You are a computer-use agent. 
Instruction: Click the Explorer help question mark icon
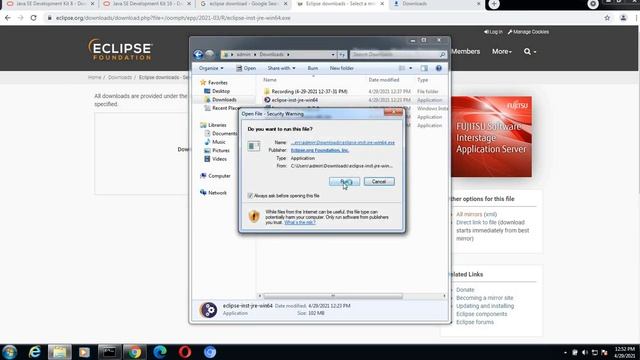tap(439, 68)
